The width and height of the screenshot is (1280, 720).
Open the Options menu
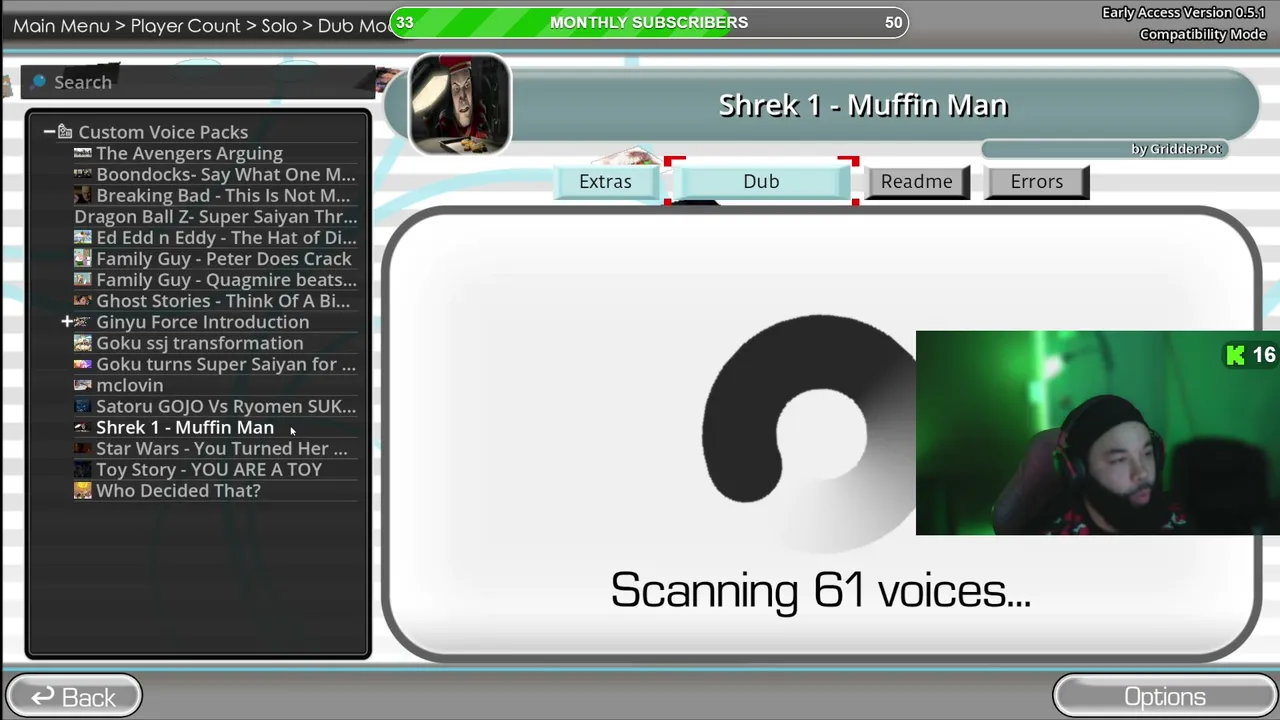(1165, 697)
